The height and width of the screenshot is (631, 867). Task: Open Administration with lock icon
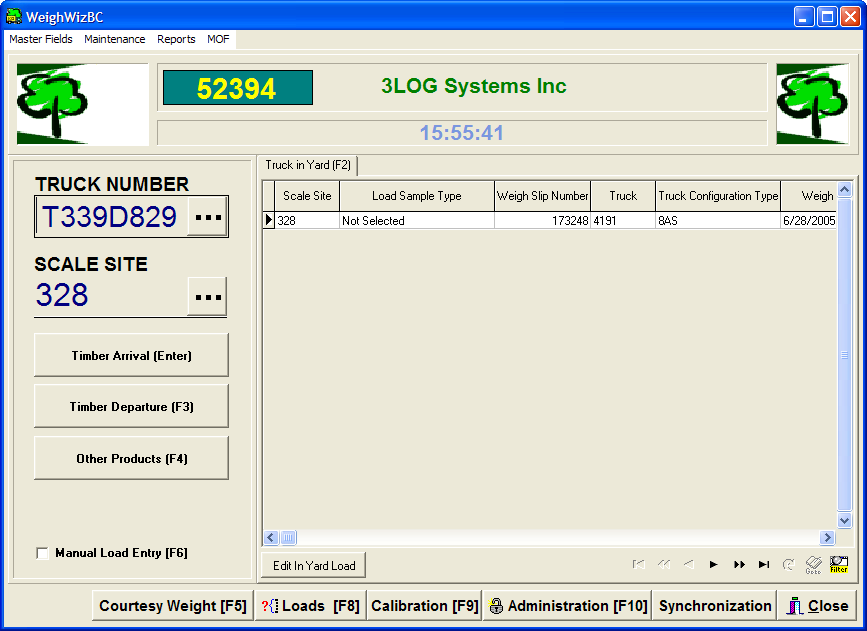(x=568, y=606)
